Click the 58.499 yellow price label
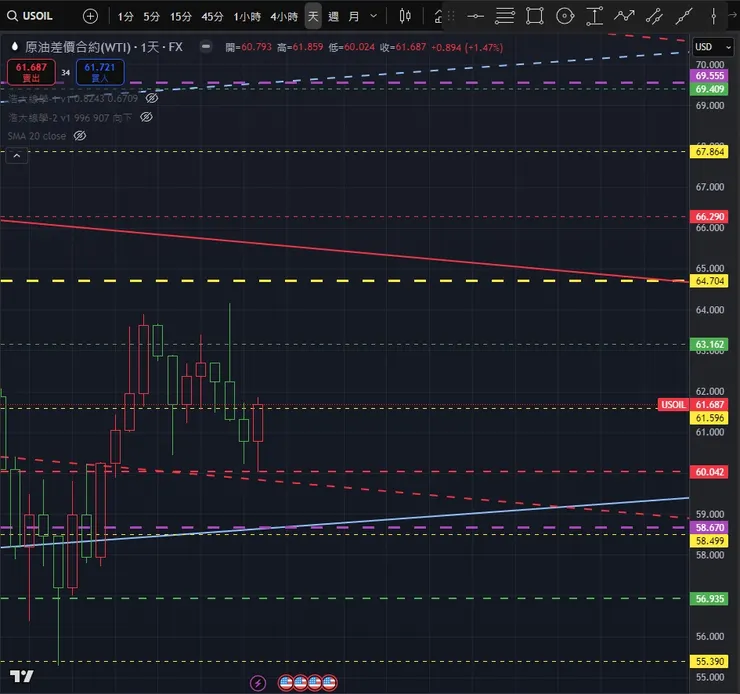740x694 pixels. click(x=709, y=541)
